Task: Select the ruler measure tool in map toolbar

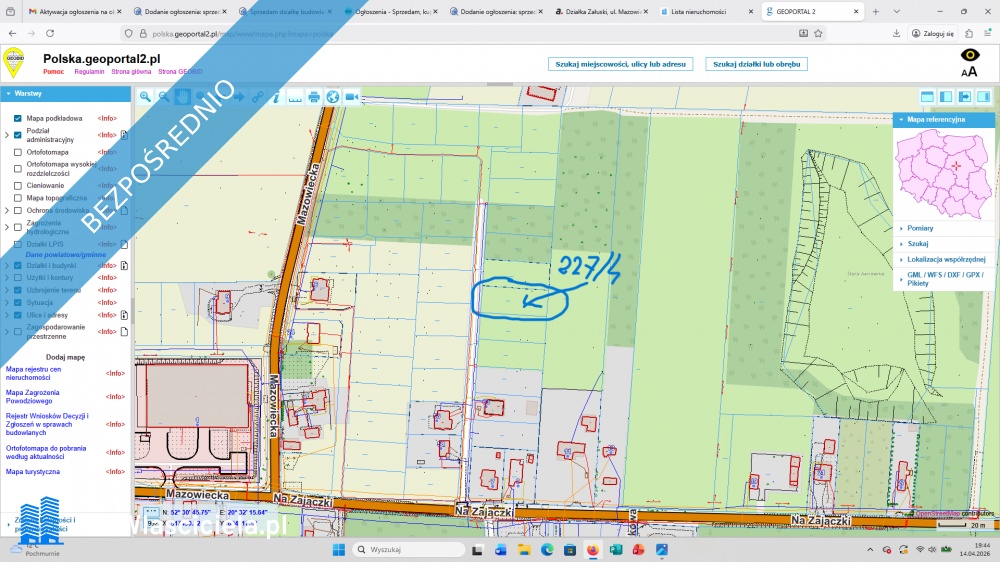Action: point(294,97)
